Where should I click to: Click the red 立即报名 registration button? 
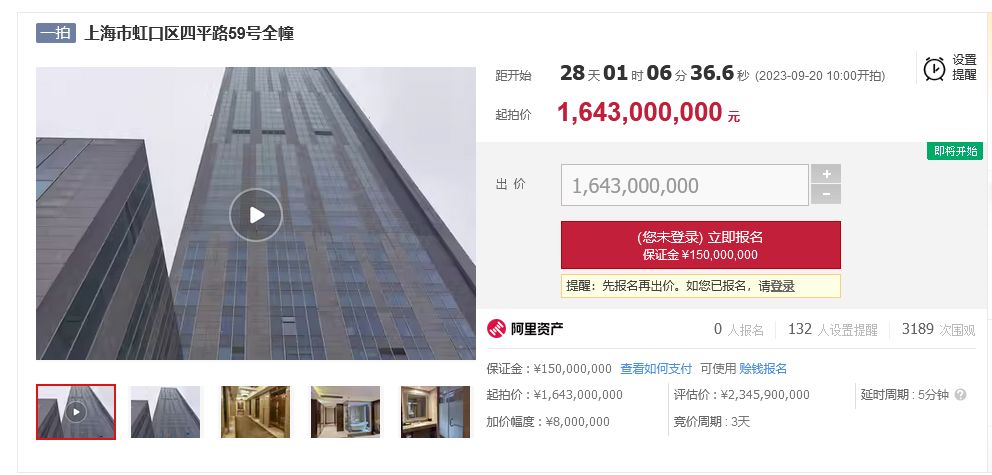coord(700,245)
